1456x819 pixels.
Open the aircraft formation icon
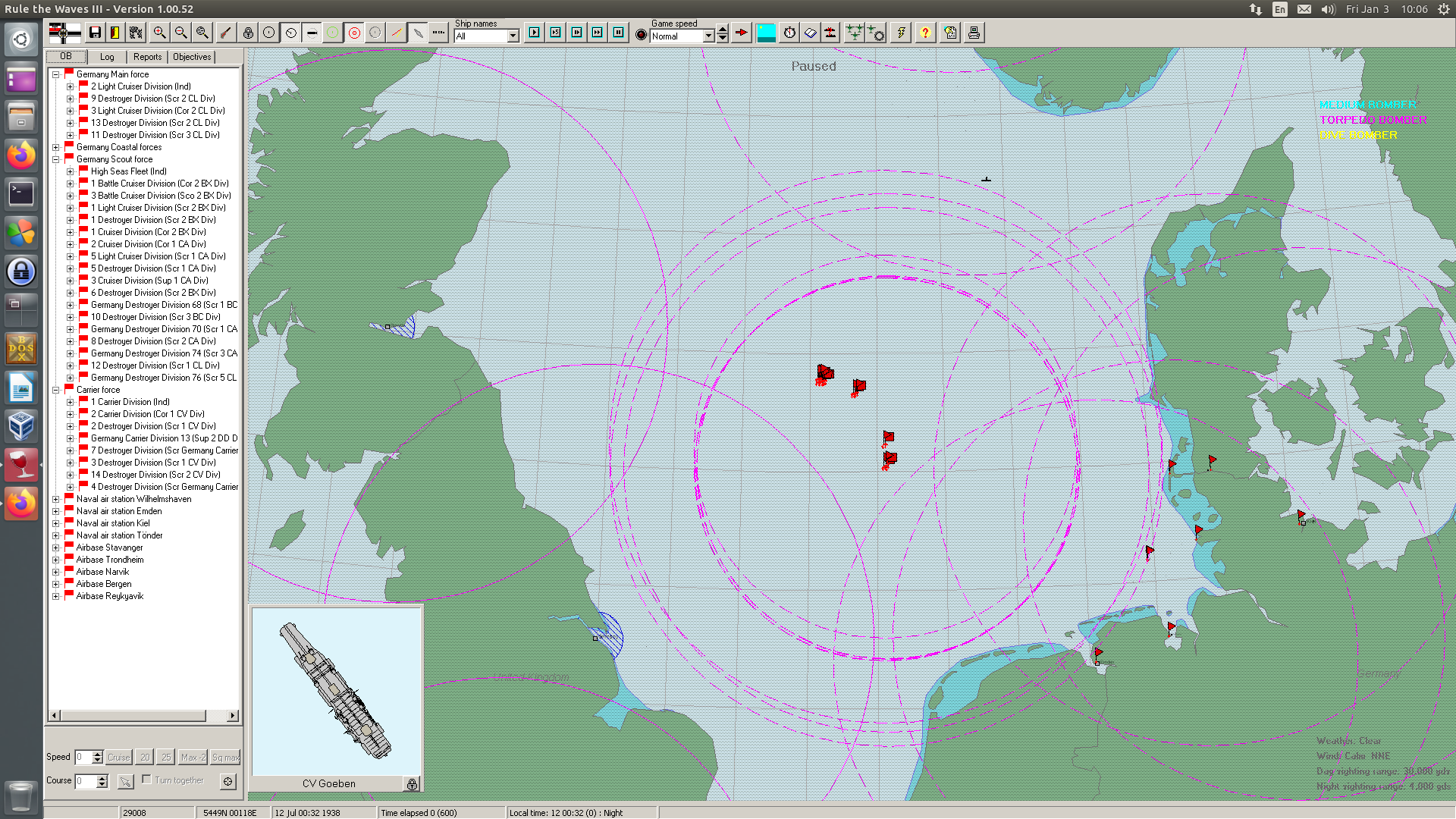coord(855,33)
